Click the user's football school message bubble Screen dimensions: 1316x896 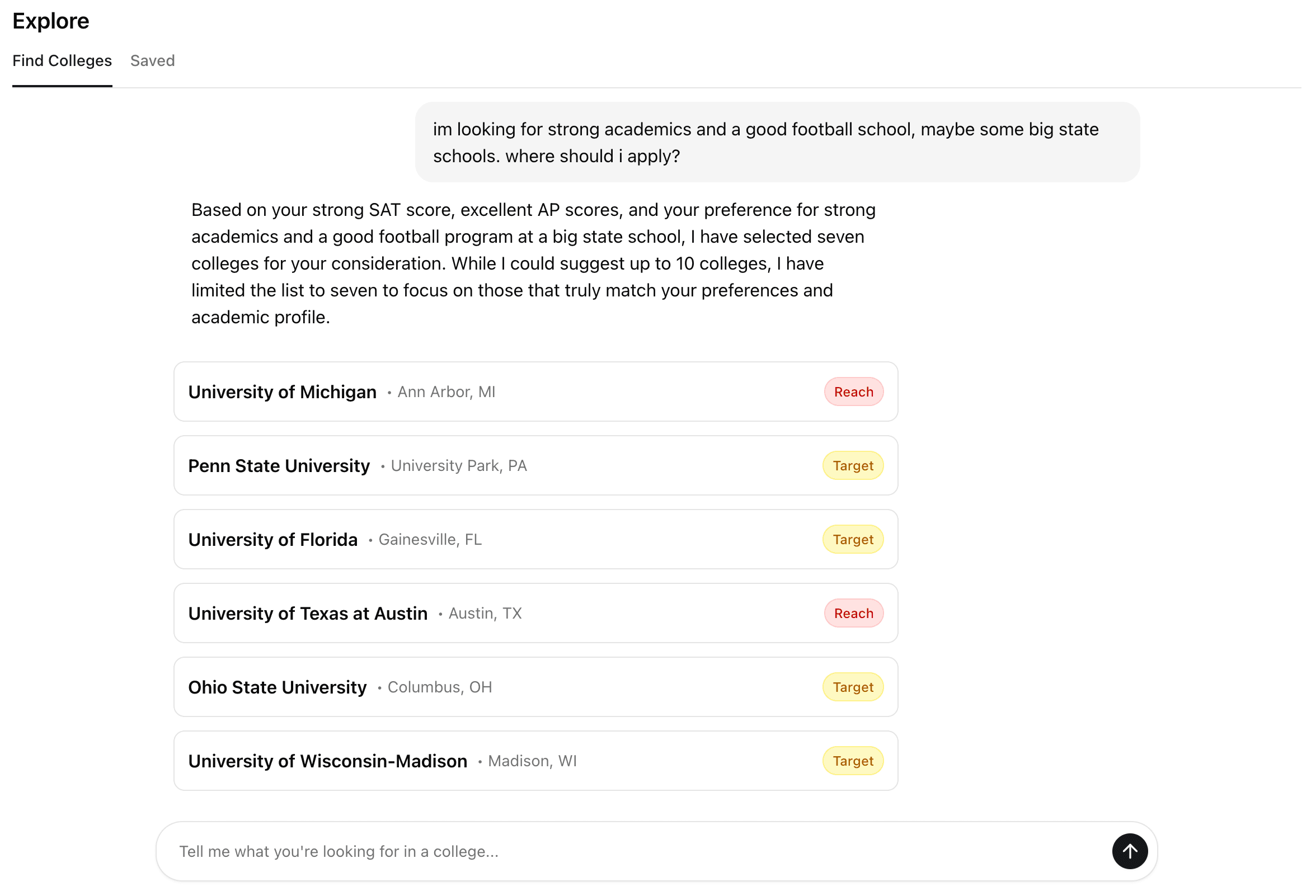[777, 142]
